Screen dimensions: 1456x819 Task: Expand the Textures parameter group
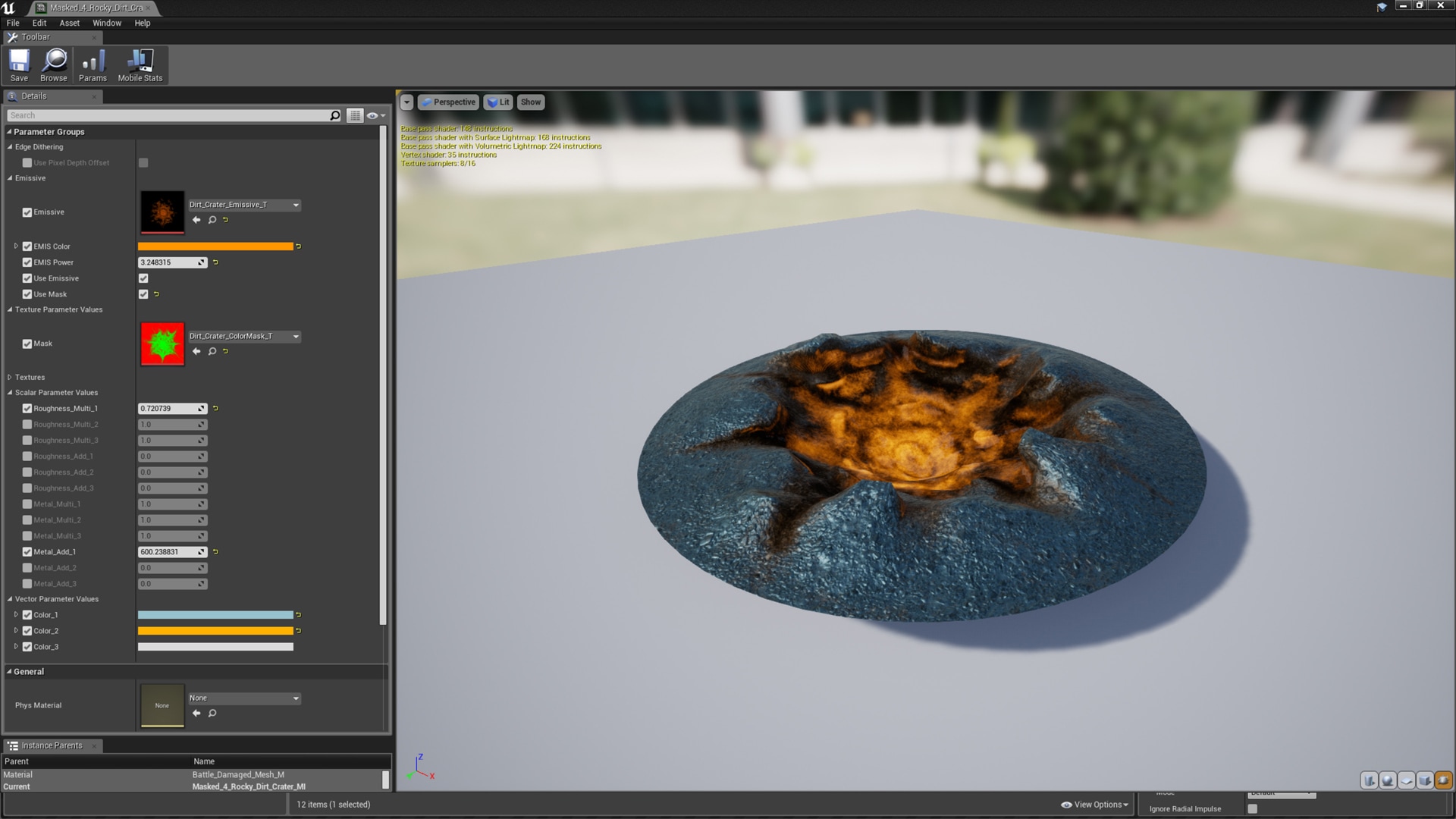click(10, 377)
